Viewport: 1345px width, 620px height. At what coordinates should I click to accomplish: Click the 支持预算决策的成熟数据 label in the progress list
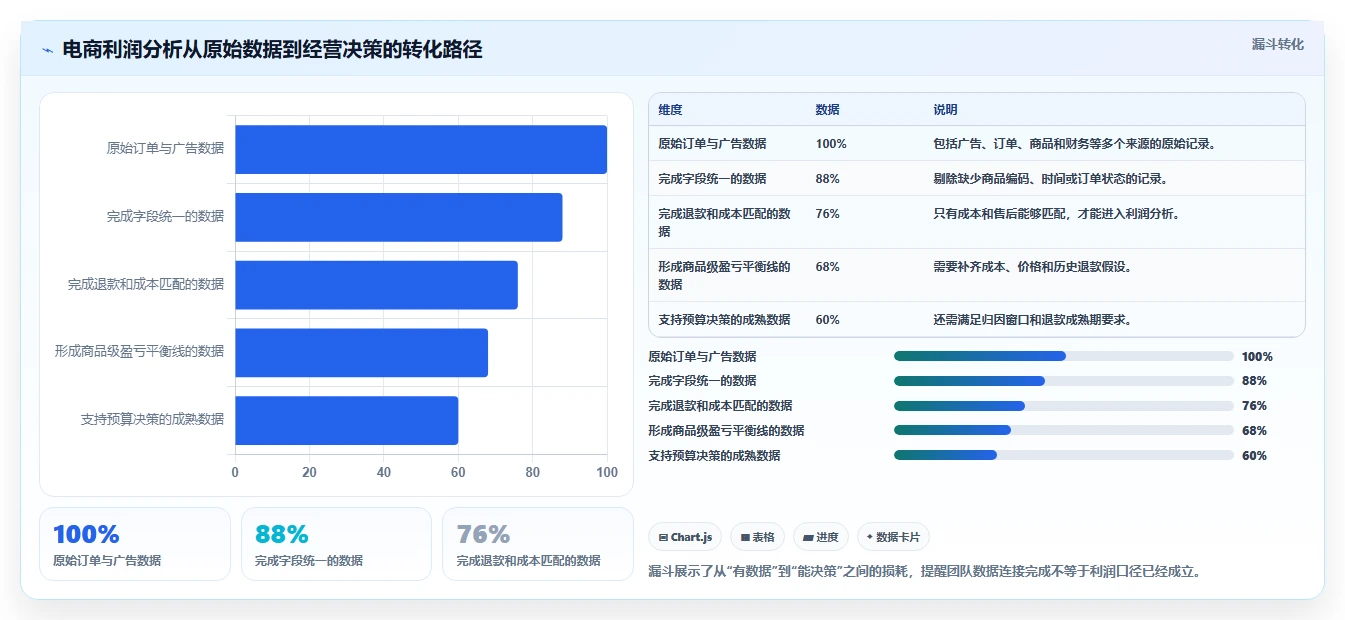714,455
